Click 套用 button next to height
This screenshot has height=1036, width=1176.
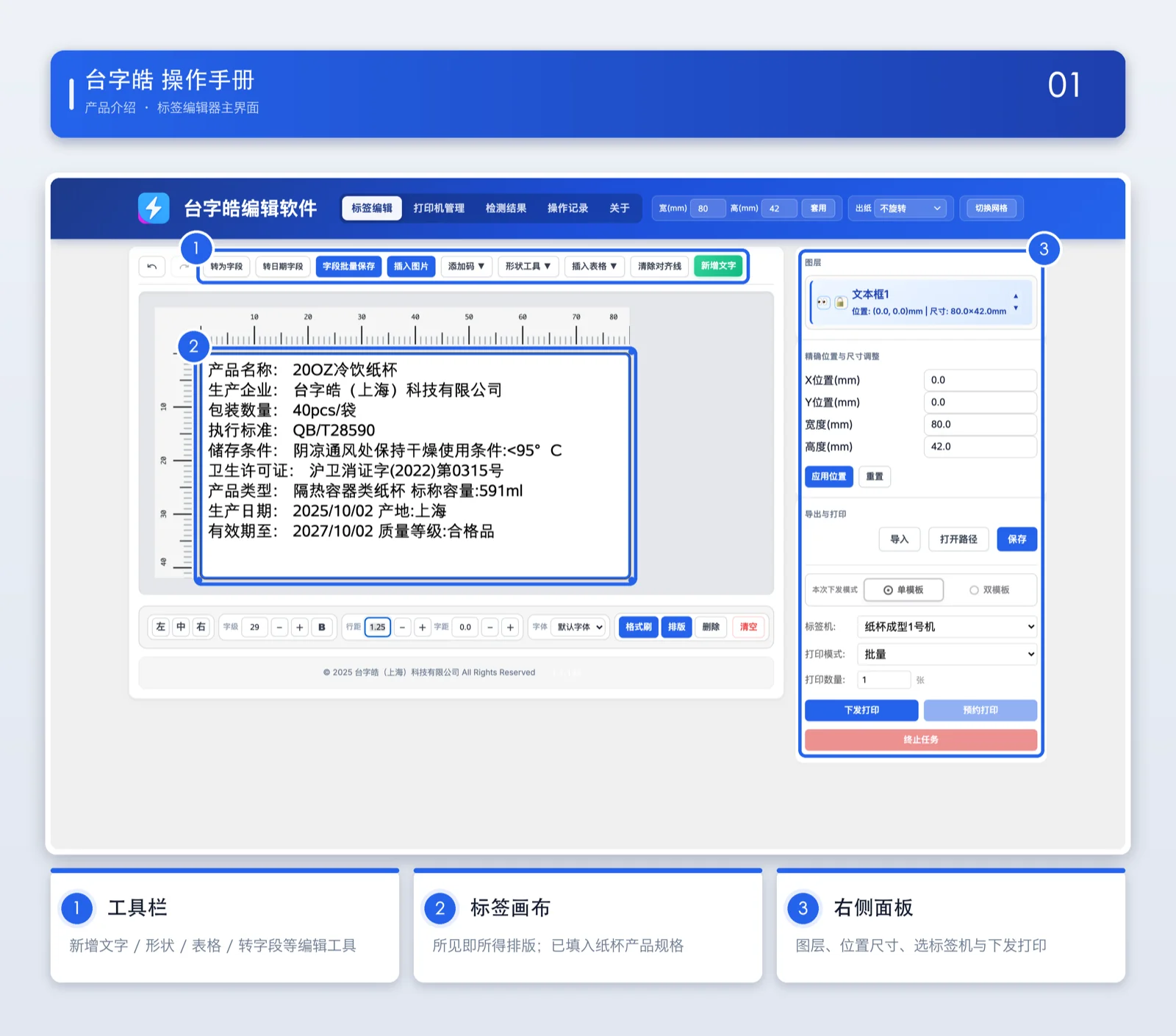click(x=818, y=209)
